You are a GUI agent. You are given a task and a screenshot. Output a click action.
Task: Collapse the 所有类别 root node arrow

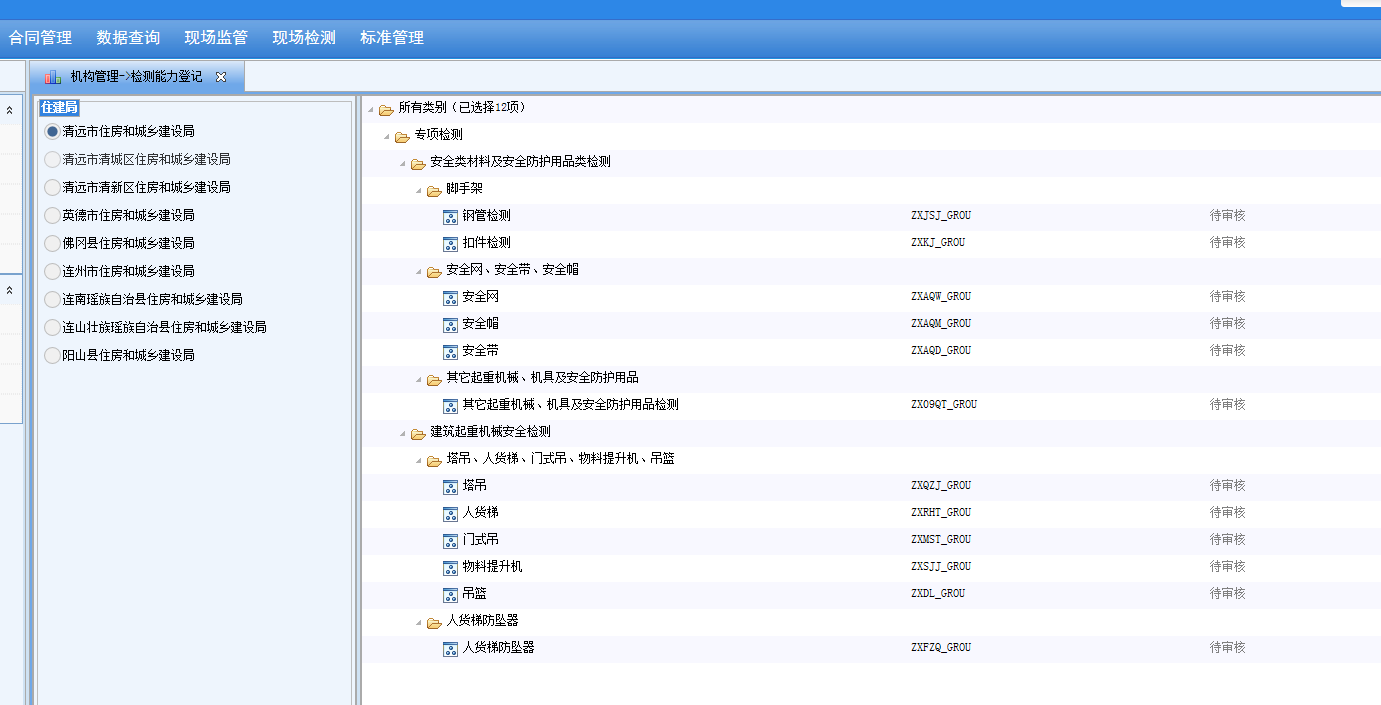[370, 109]
